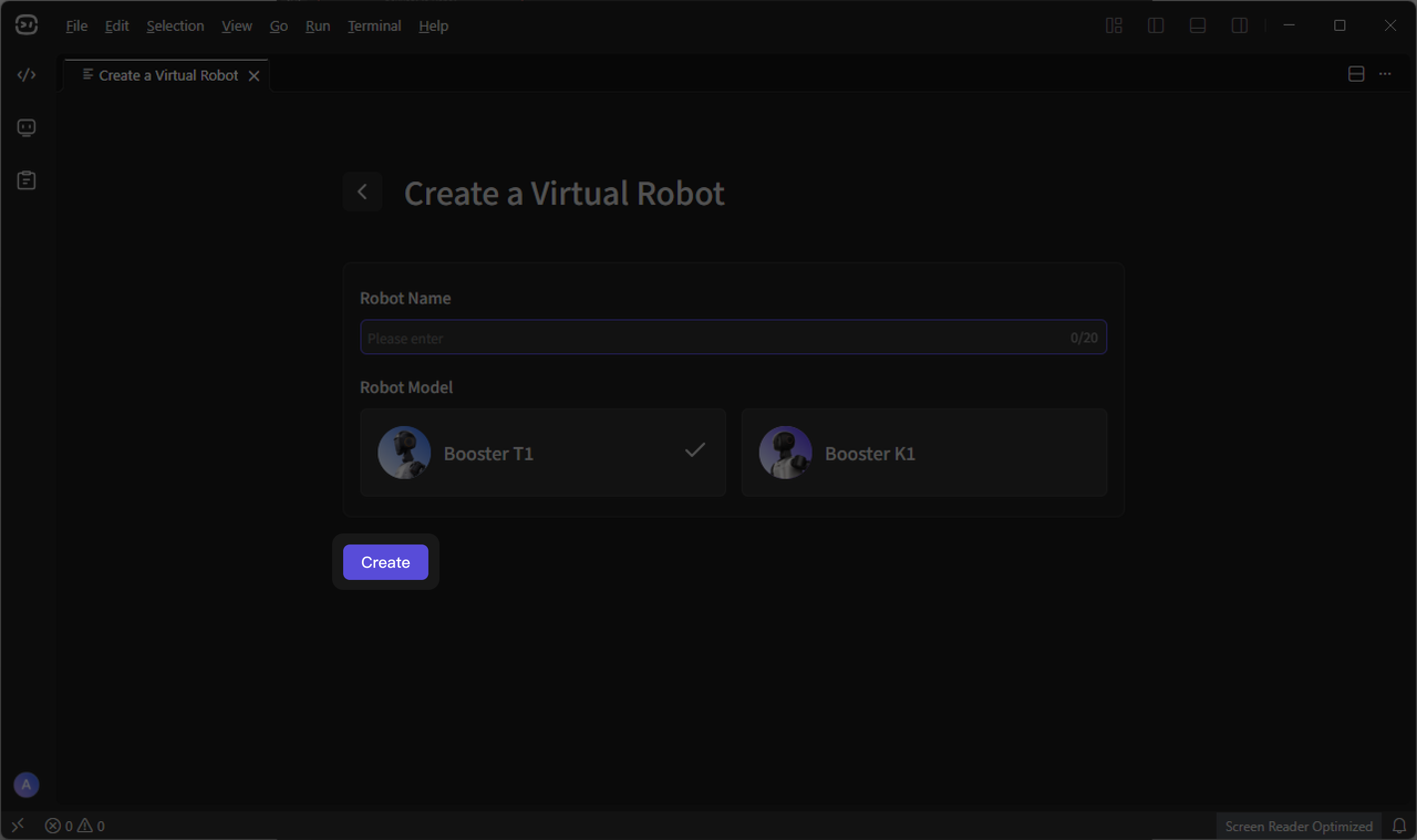Open the clipboard tasks sidebar icon

coord(27,180)
